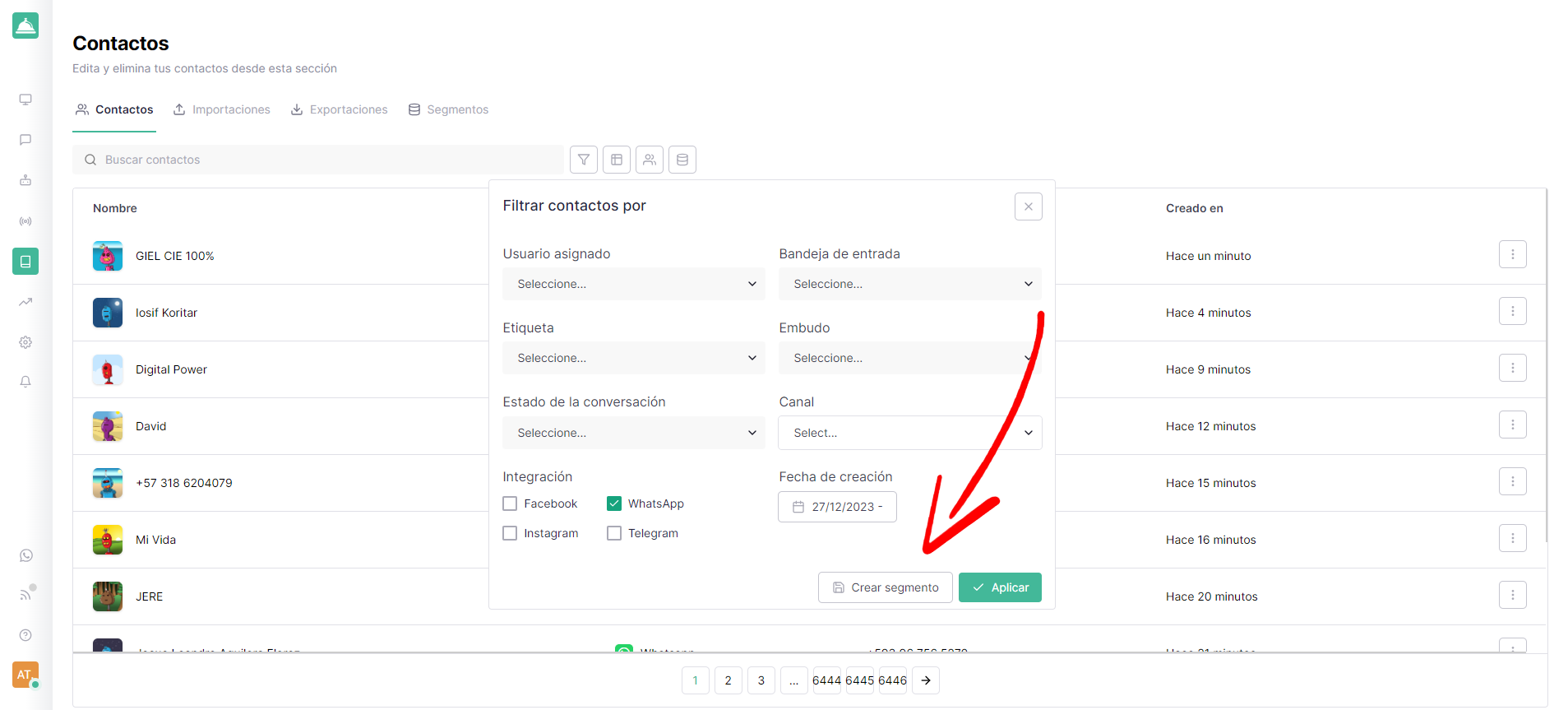
Task: Go to page 6445
Action: pos(860,680)
